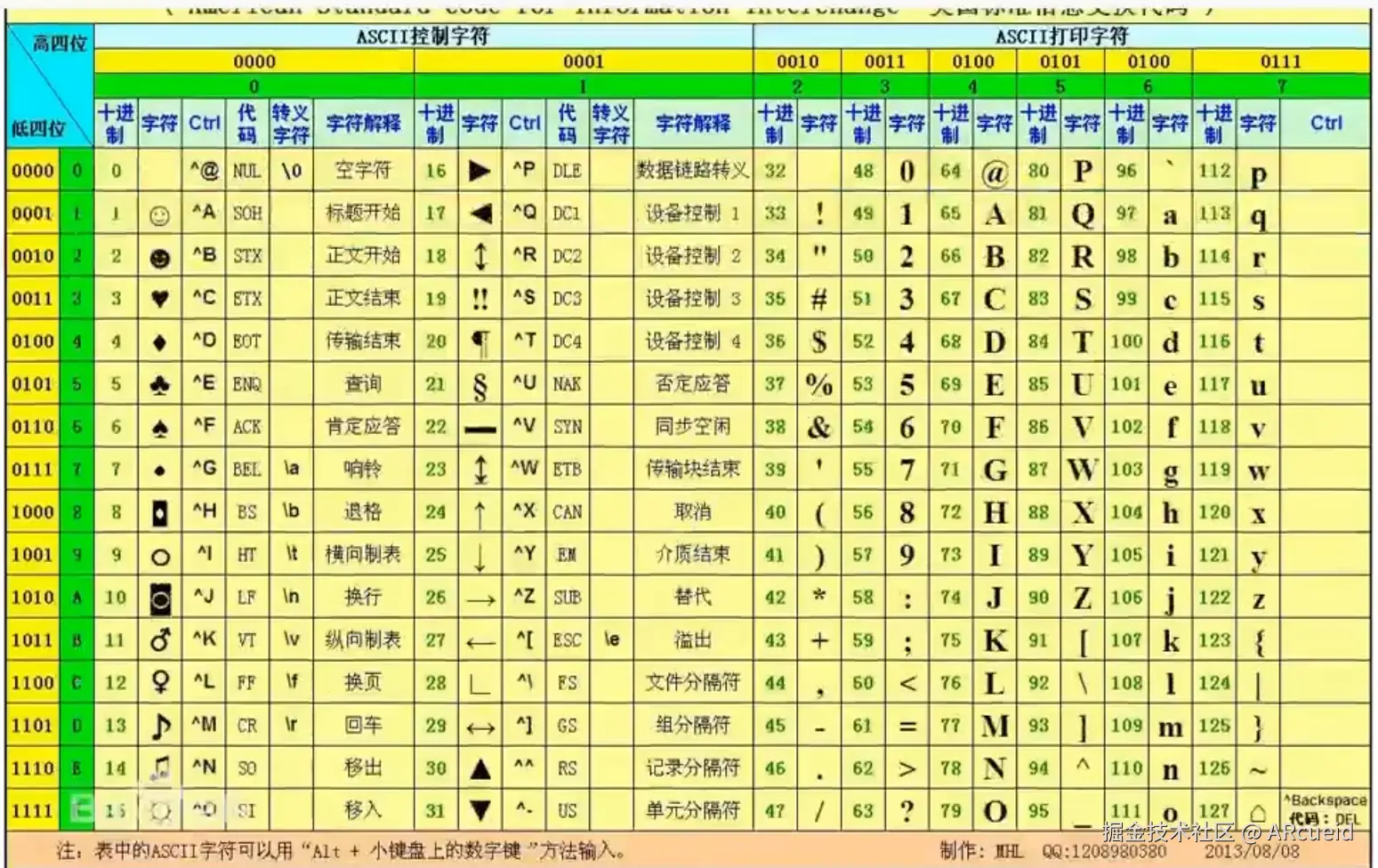1378x868 pixels.
Task: Select the '\t' escape character cell
Action: (x=291, y=554)
